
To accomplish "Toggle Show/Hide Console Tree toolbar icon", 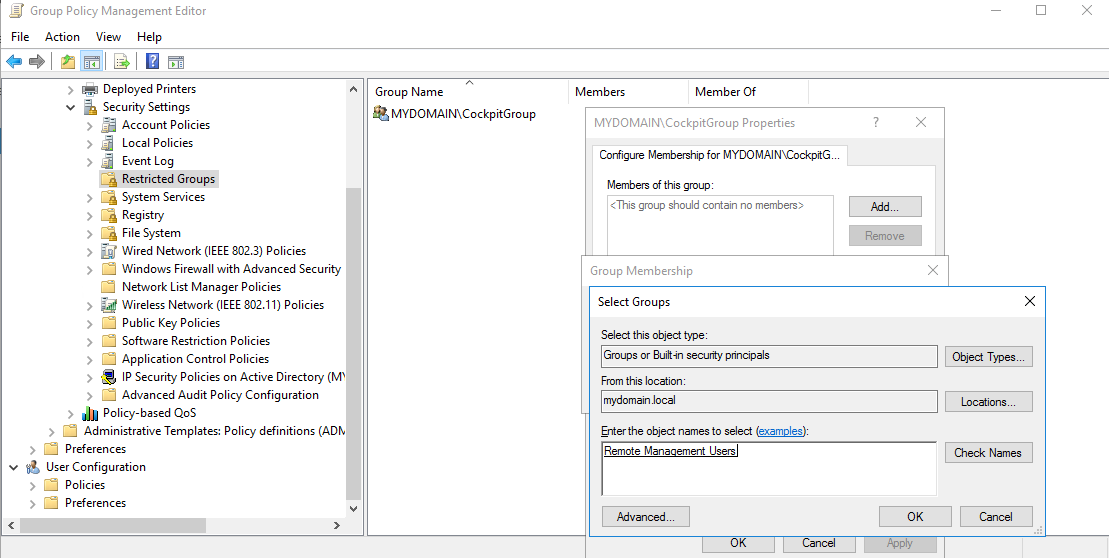I will click(92, 62).
